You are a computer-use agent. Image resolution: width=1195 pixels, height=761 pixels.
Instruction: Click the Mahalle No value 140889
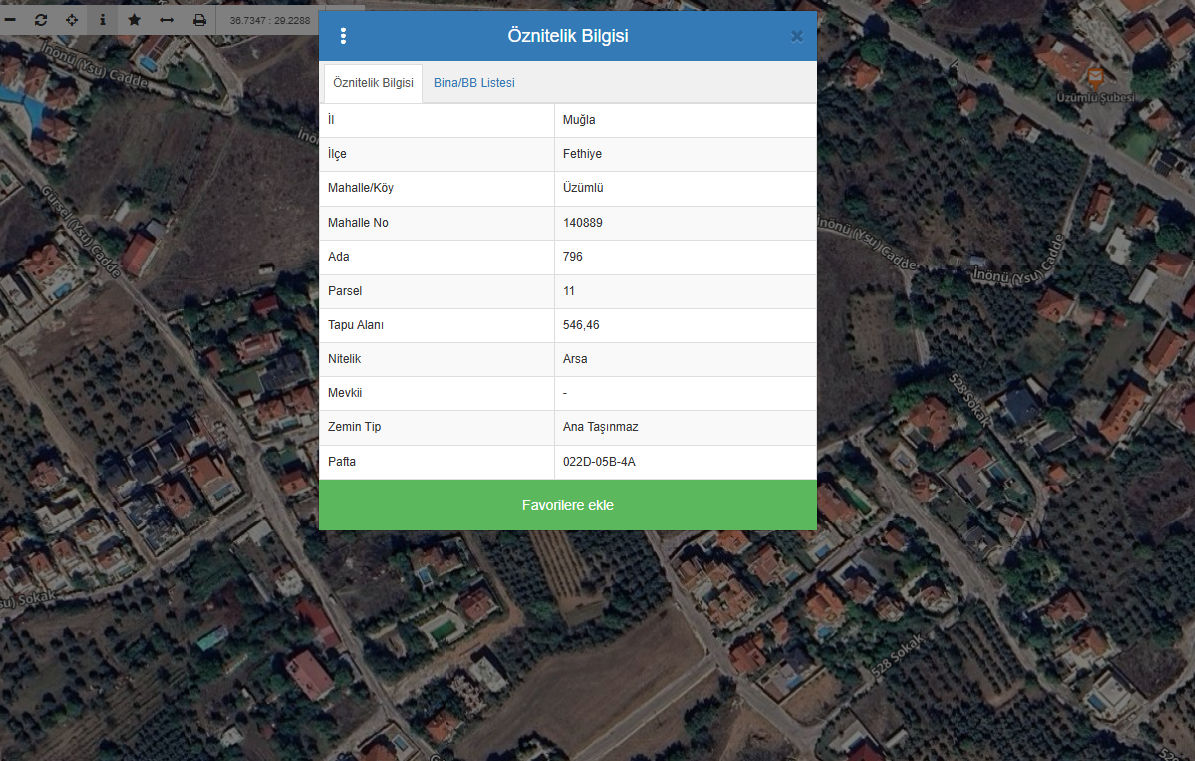coord(583,223)
